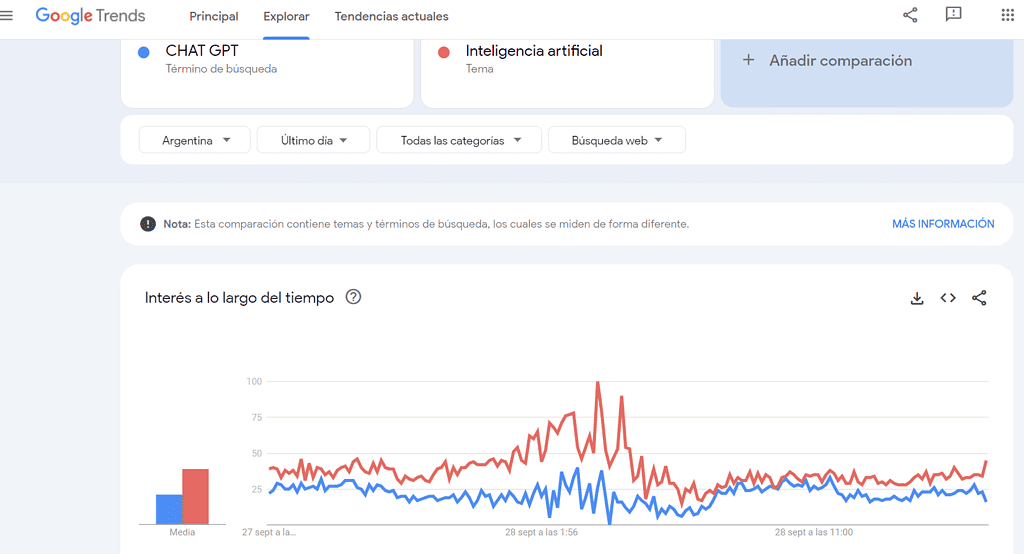Open the MÁS INFORMACIÓN link
Image resolution: width=1024 pixels, height=554 pixels.
click(942, 224)
